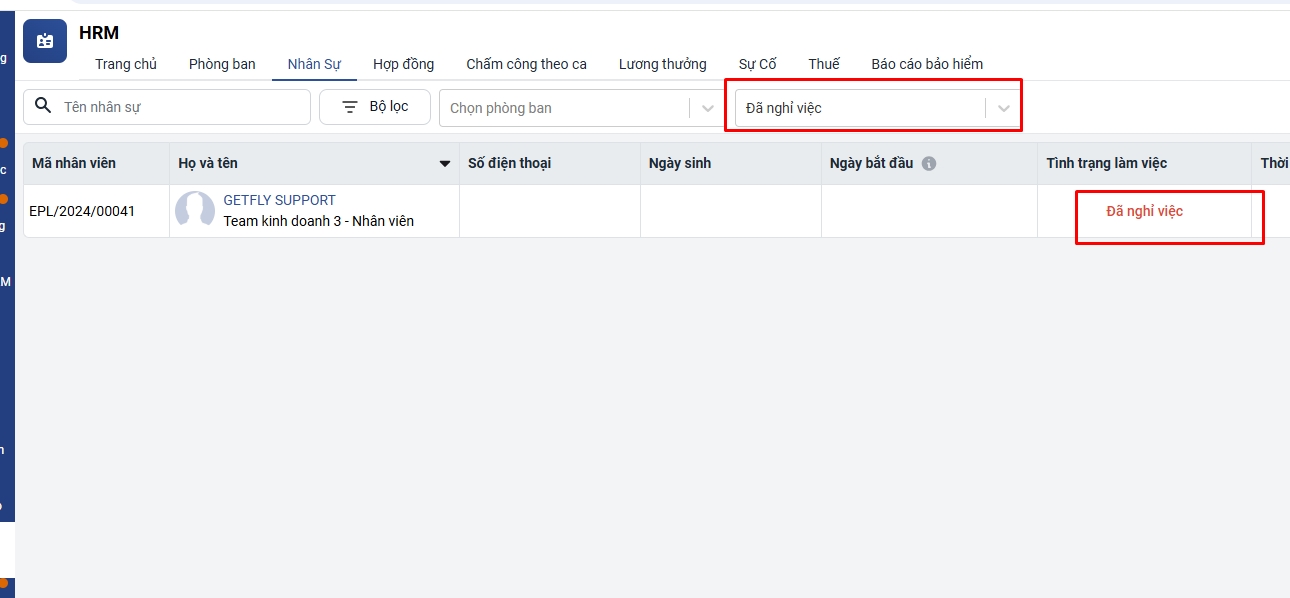Viewport: 1290px width, 598px height.
Task: Click the sort arrow in Họ và tên column
Action: click(x=445, y=164)
